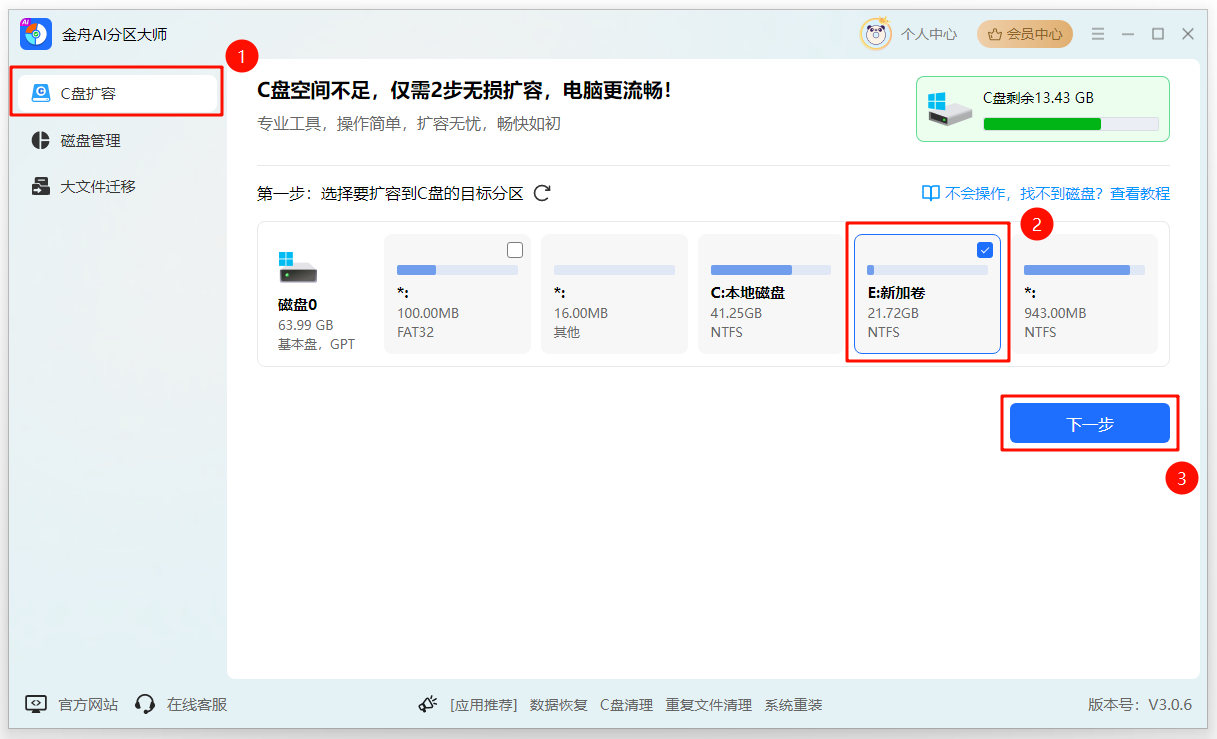Click the C盘剩余 green progress bar
Viewport: 1217px width, 739px height.
coord(1071,124)
